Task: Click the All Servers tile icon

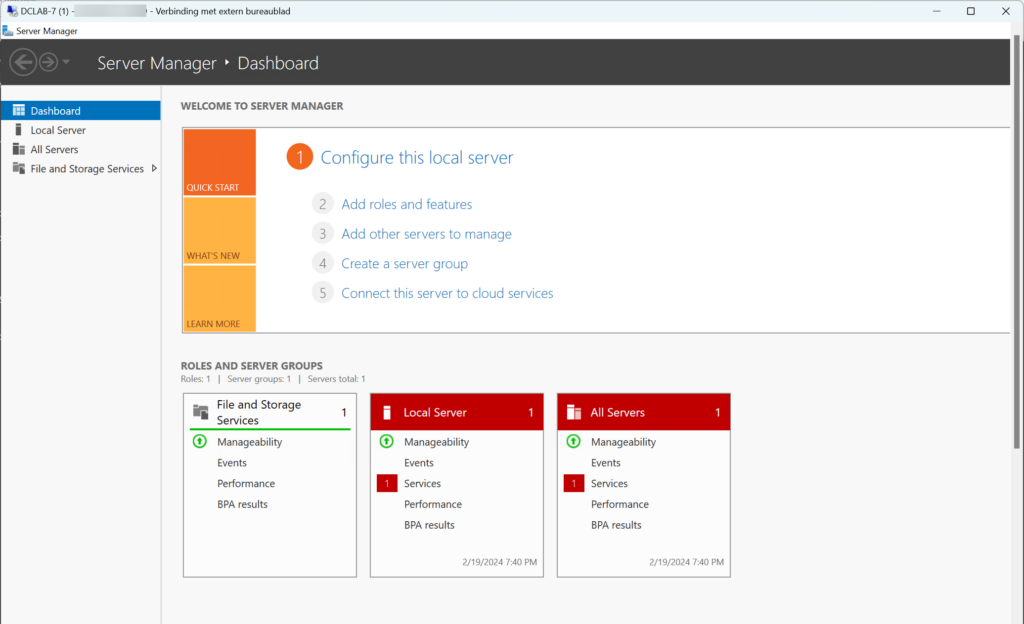Action: (574, 413)
